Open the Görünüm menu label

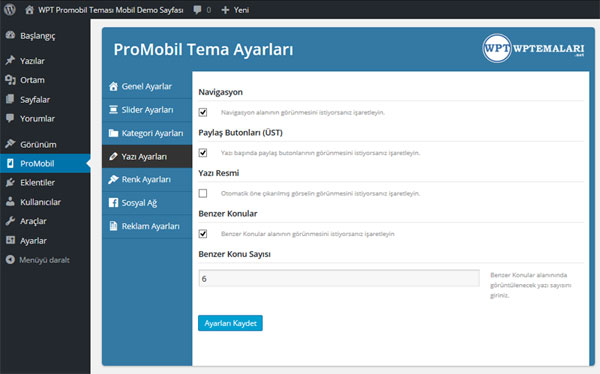[x=38, y=145]
